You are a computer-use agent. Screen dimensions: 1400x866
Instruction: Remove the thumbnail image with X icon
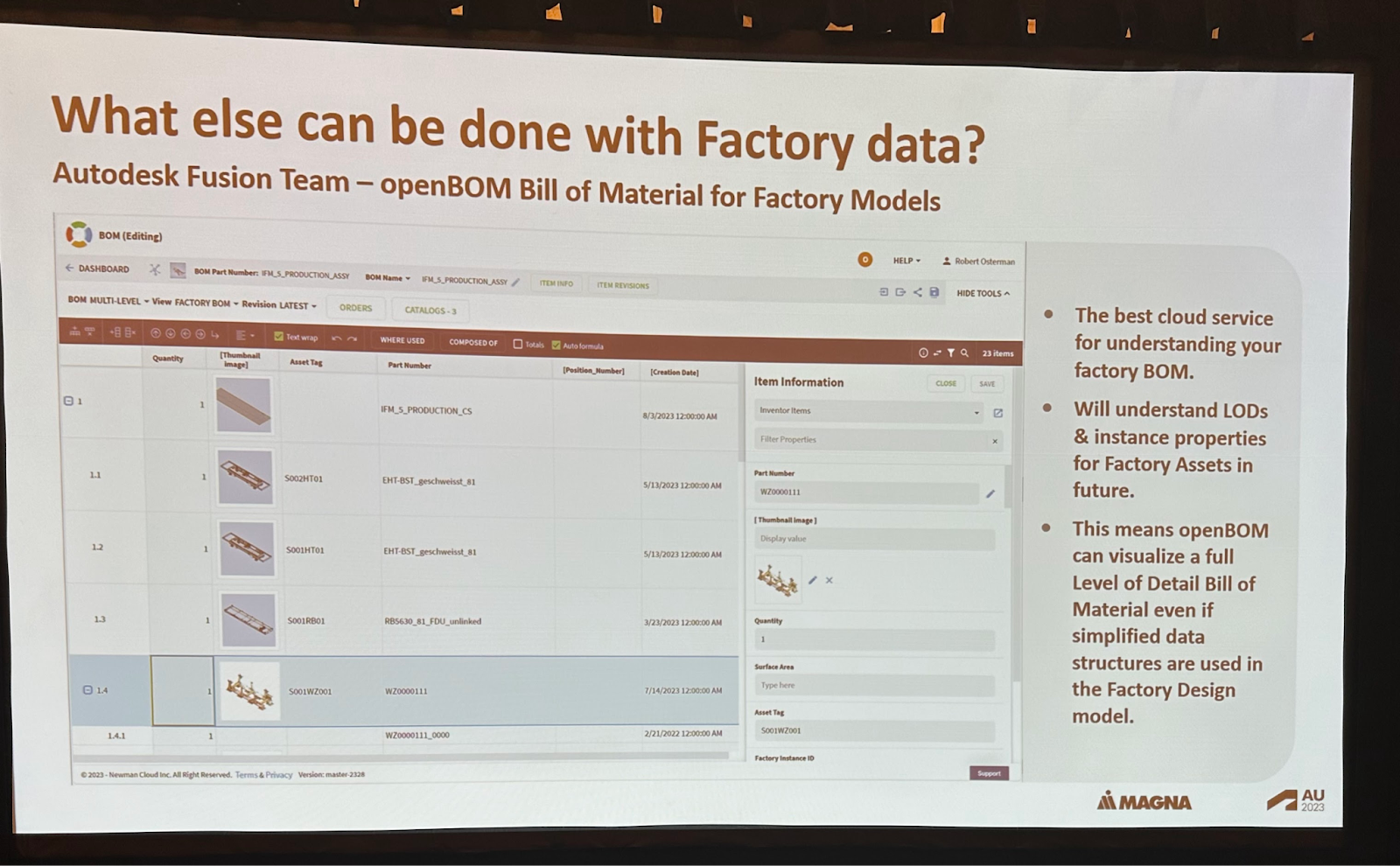tap(829, 580)
